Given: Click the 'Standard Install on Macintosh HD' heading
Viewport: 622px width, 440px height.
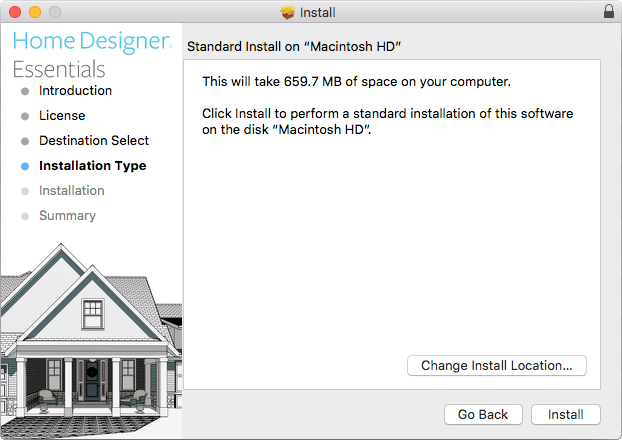Looking at the screenshot, I should [x=294, y=47].
